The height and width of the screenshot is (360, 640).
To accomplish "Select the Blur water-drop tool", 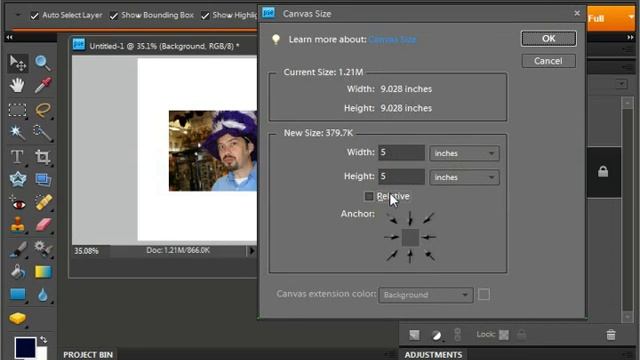I will [x=42, y=294].
